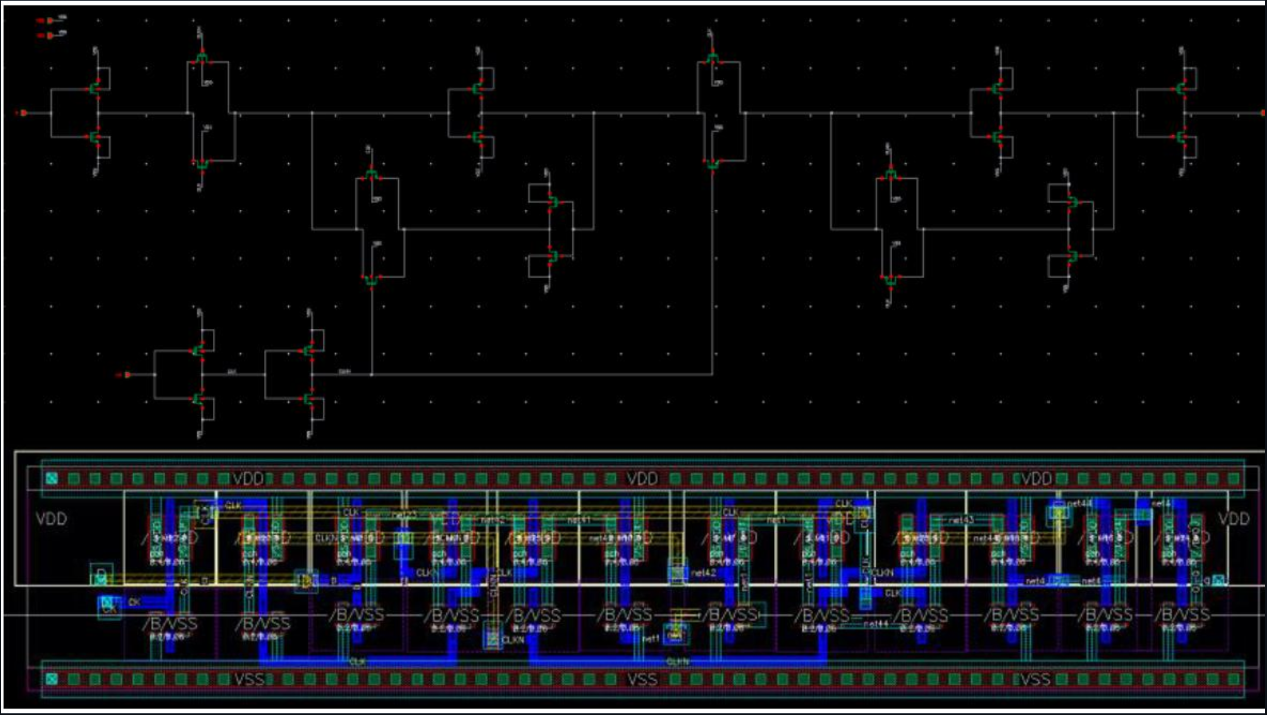Viewport: 1267px width, 715px height.
Task: Select lower transistor of master-latch feedback gate
Action: (370, 281)
